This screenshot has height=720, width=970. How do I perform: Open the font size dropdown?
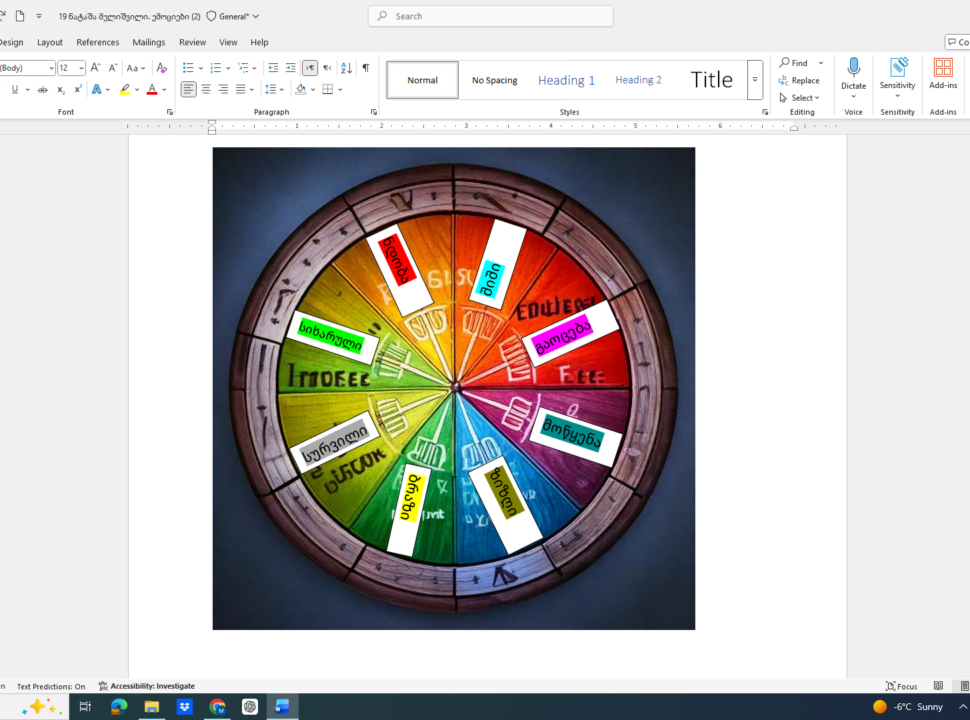pyautogui.click(x=80, y=68)
